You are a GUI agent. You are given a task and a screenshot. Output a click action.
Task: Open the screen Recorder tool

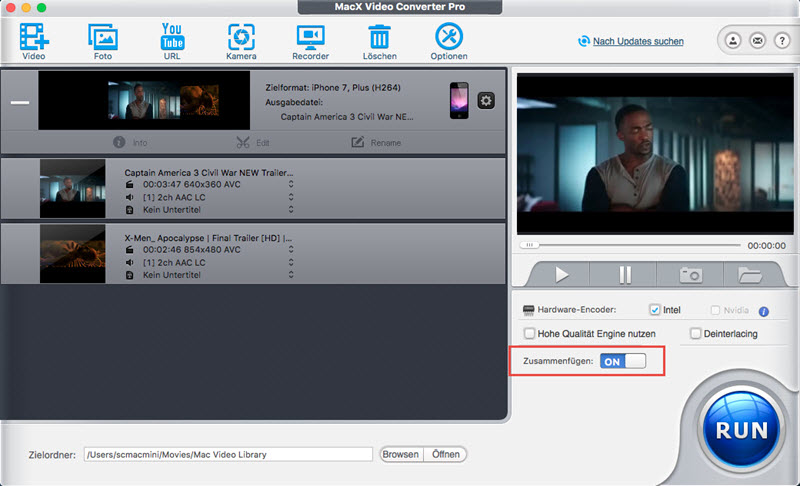point(310,41)
